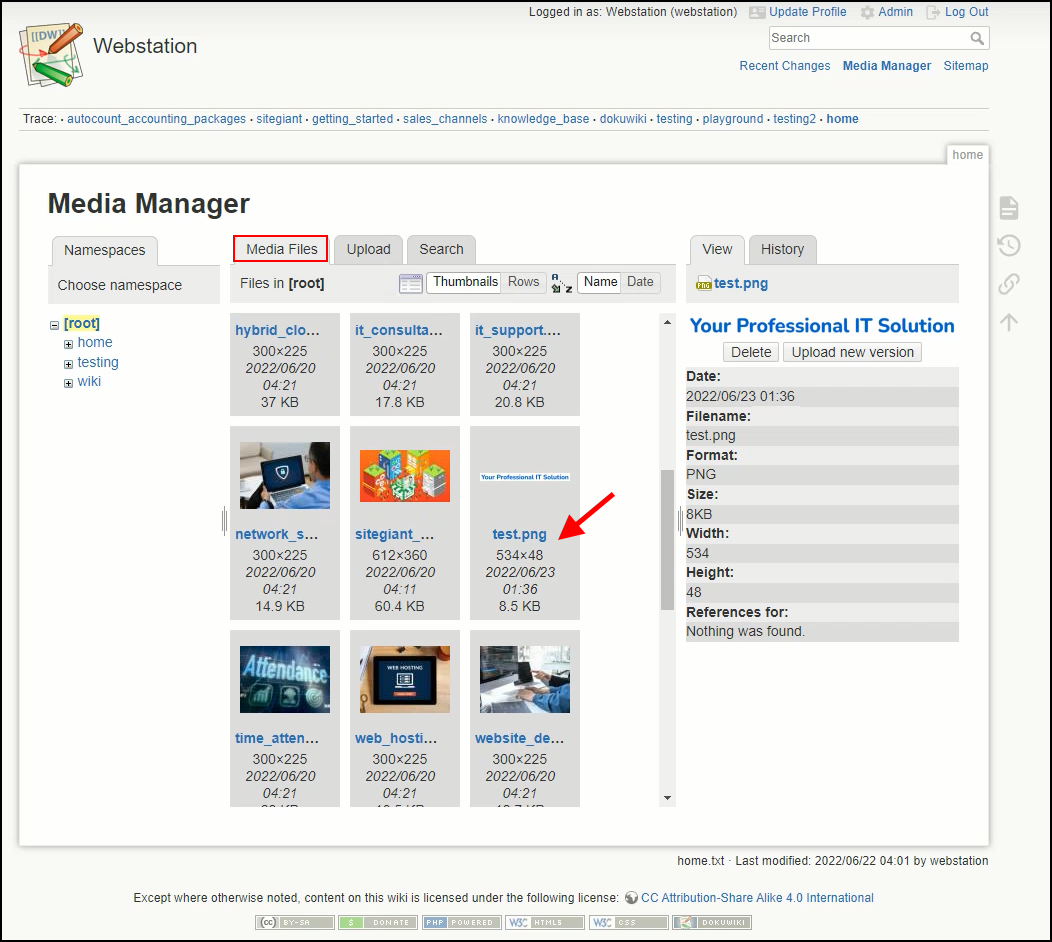Click the CC BY-SA footer badge

(x=295, y=923)
